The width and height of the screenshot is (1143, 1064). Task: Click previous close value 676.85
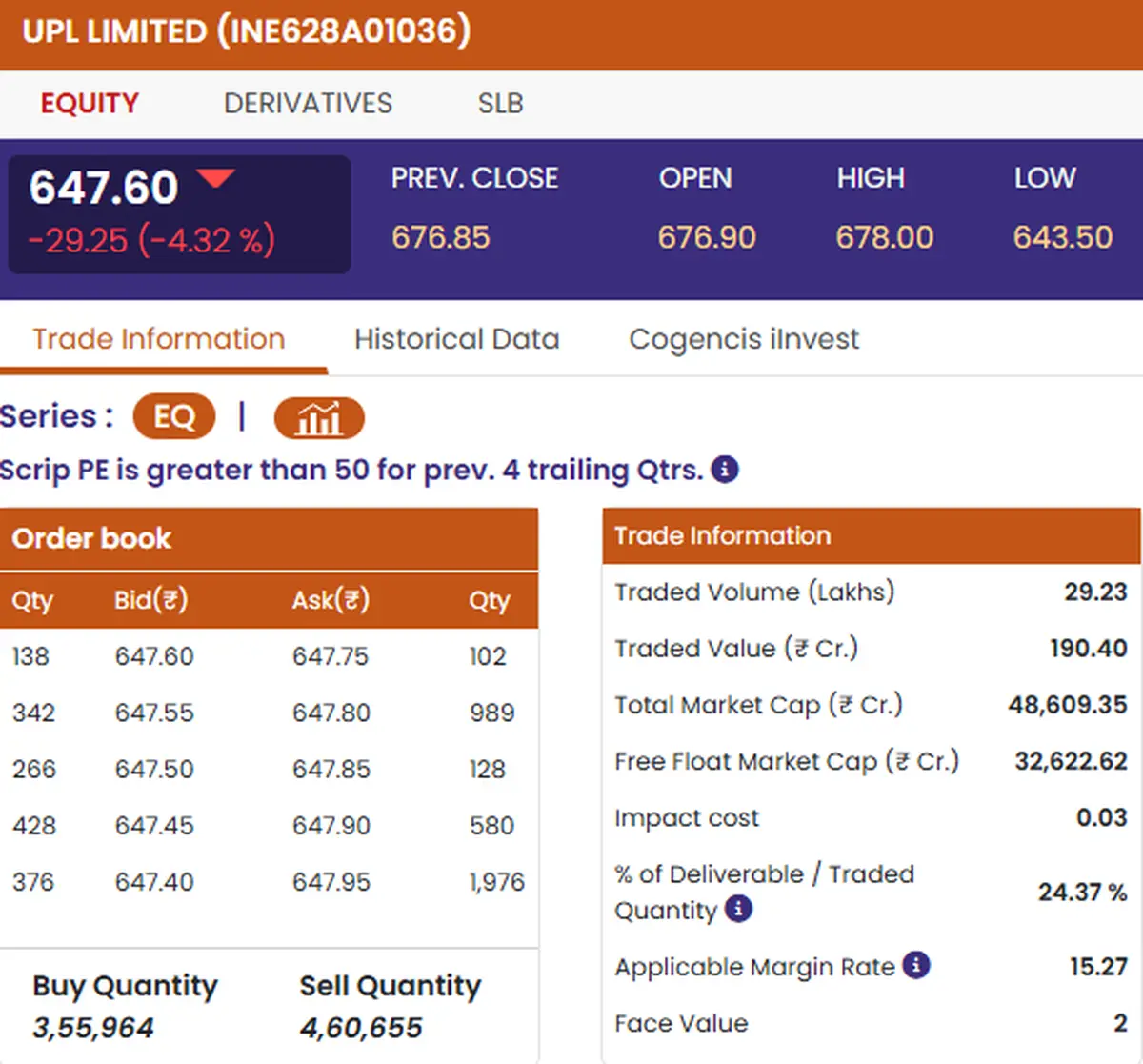coord(440,237)
